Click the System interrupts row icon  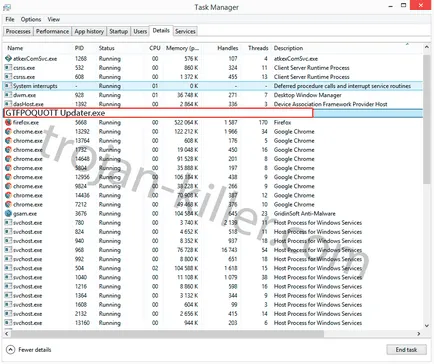[x=8, y=86]
